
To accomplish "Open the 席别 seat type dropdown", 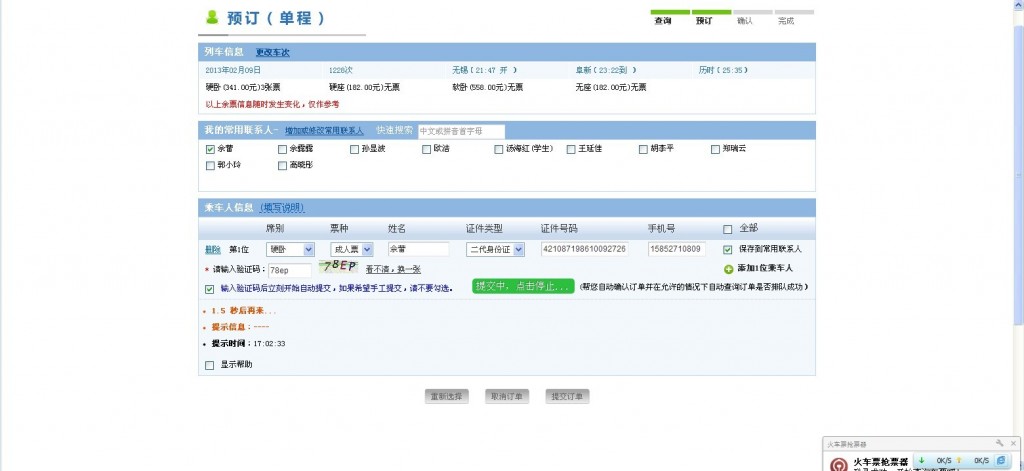I will (291, 250).
